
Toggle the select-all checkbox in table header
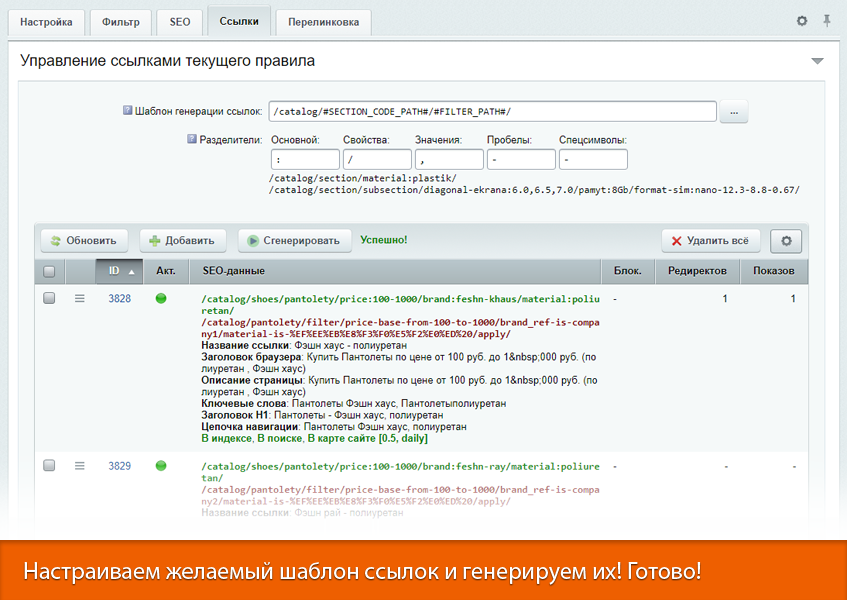tap(49, 271)
